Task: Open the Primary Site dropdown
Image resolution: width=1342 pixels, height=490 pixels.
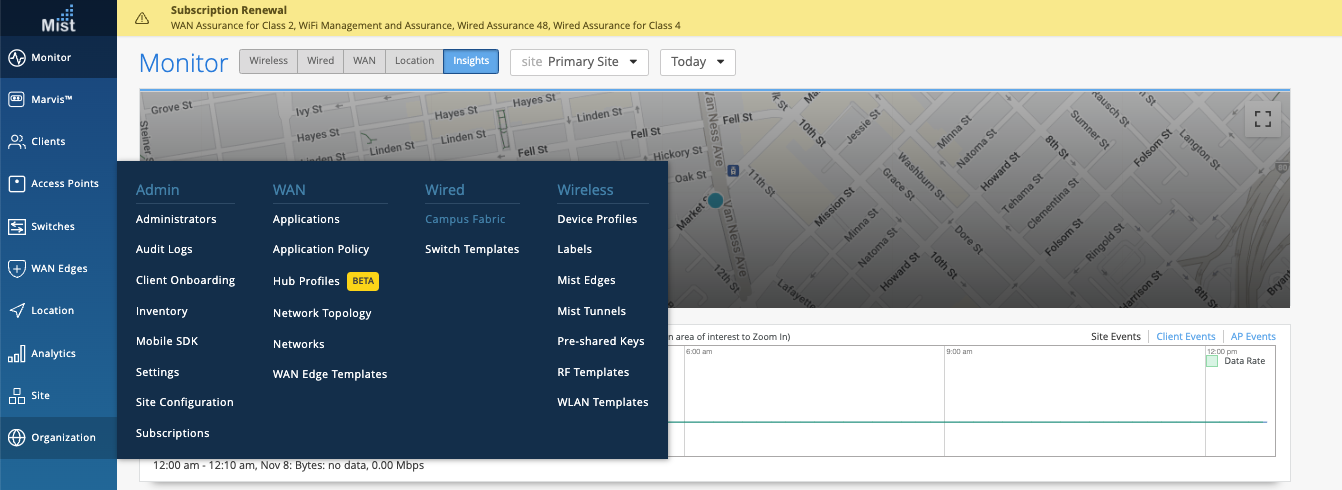Action: 579,62
